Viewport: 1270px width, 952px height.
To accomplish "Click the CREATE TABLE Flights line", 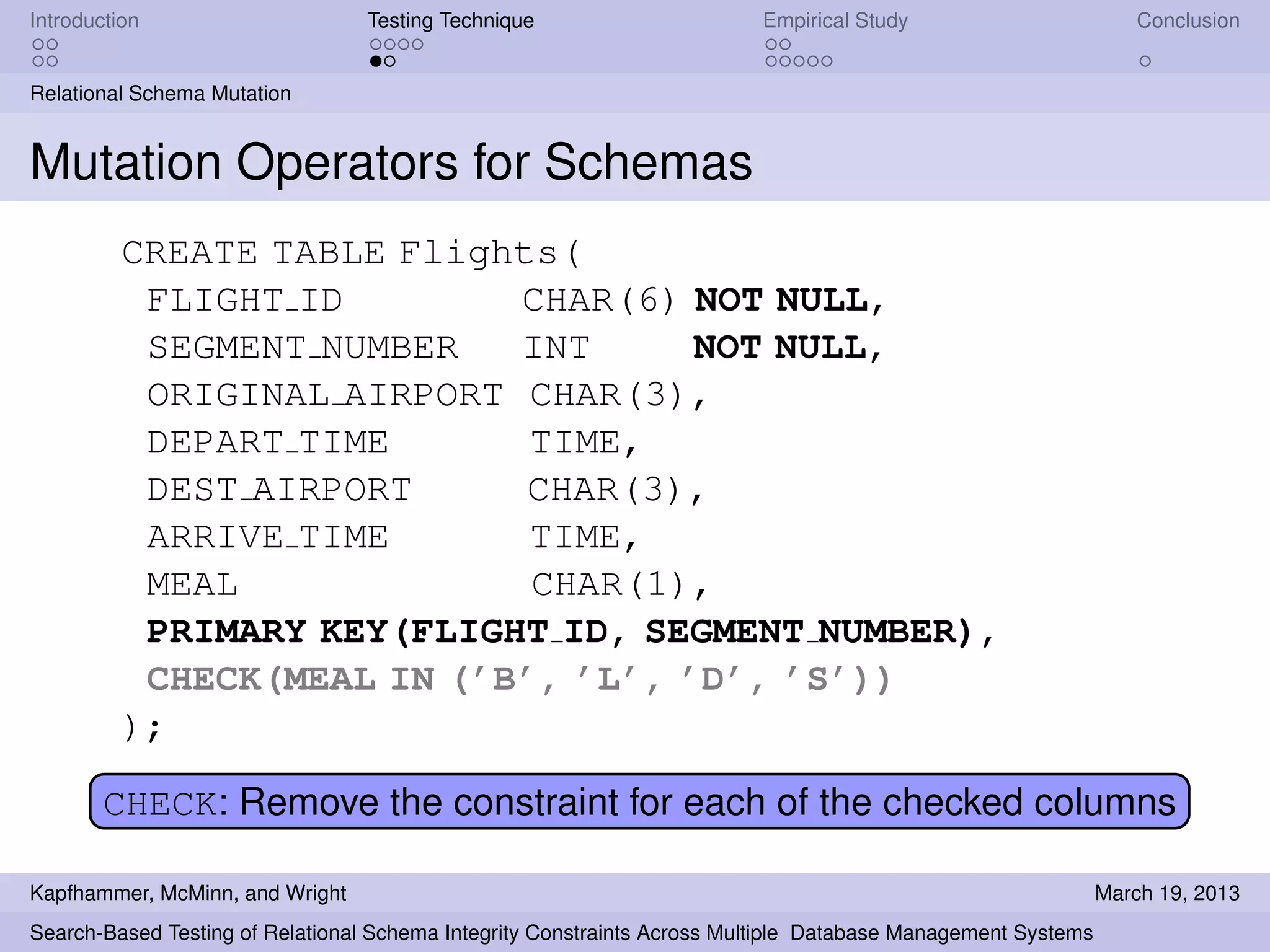I will [351, 253].
